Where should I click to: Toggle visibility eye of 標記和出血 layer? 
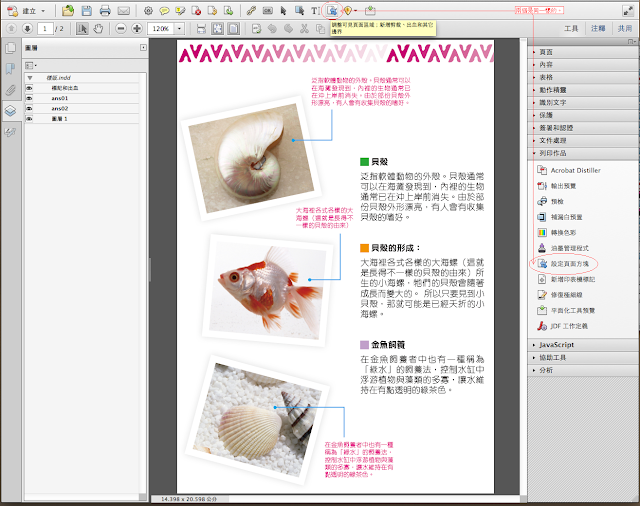[29, 88]
